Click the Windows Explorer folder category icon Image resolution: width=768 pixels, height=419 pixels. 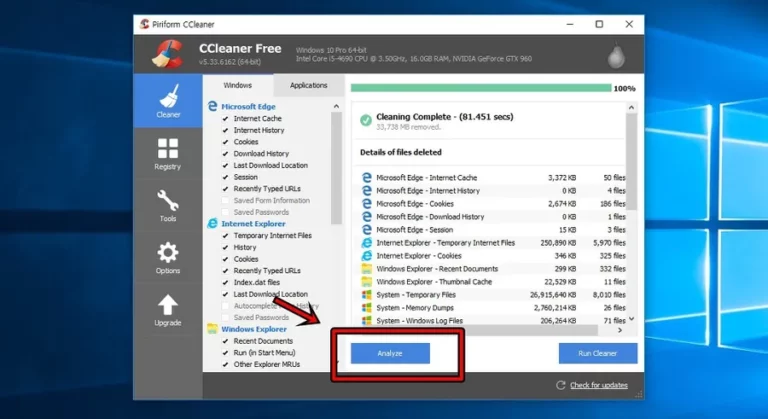213,329
